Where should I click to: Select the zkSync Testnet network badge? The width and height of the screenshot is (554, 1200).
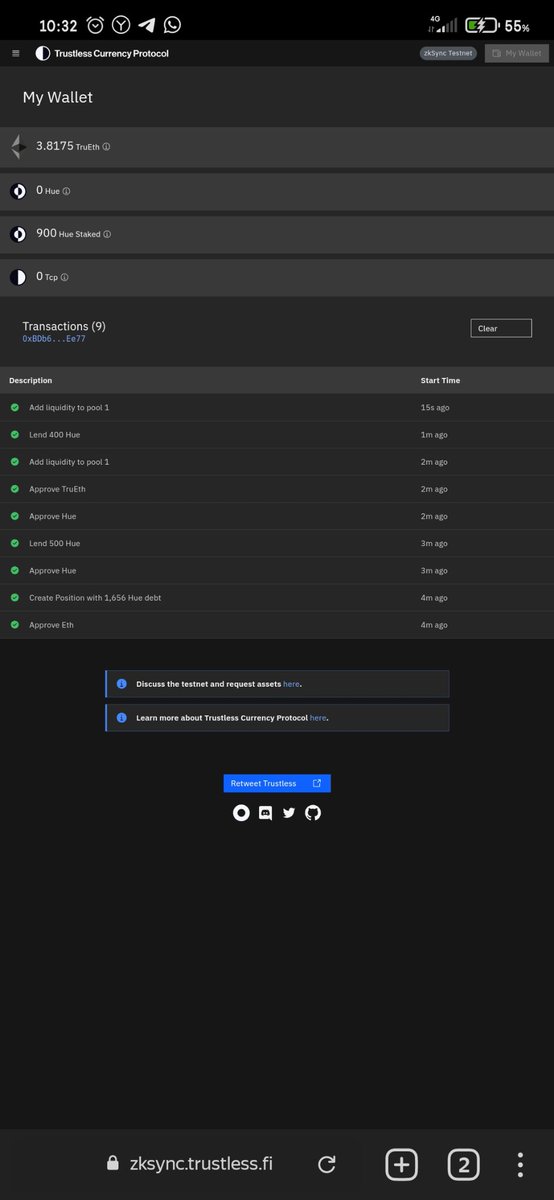pyautogui.click(x=448, y=53)
